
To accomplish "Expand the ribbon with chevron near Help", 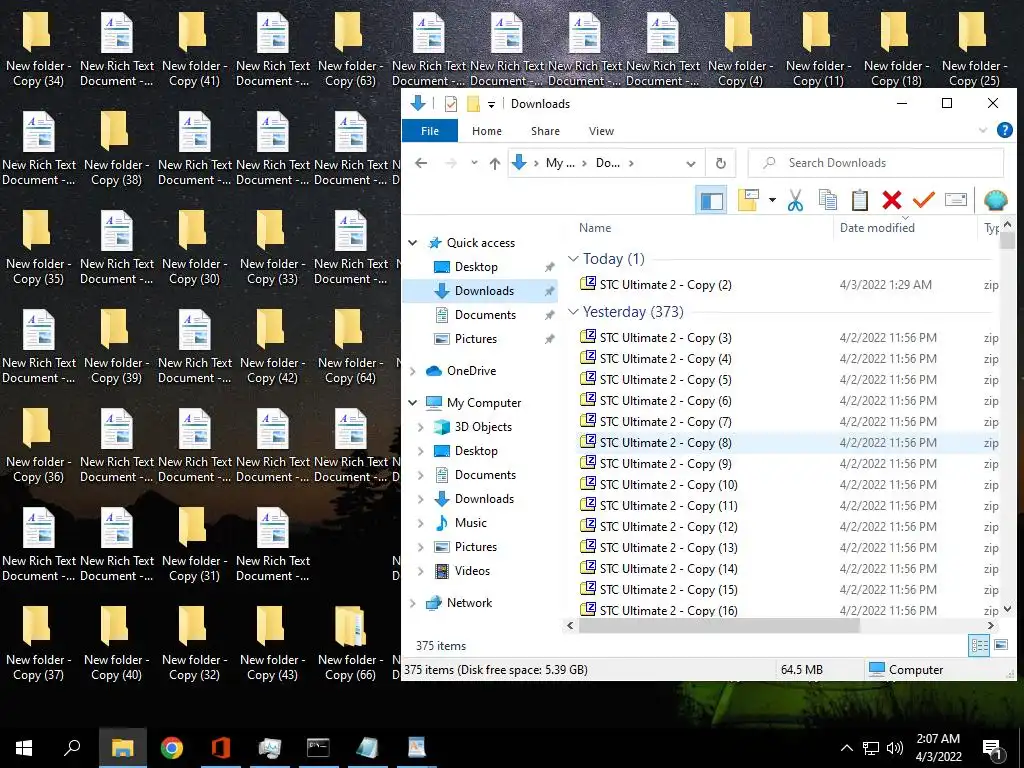I will (982, 131).
